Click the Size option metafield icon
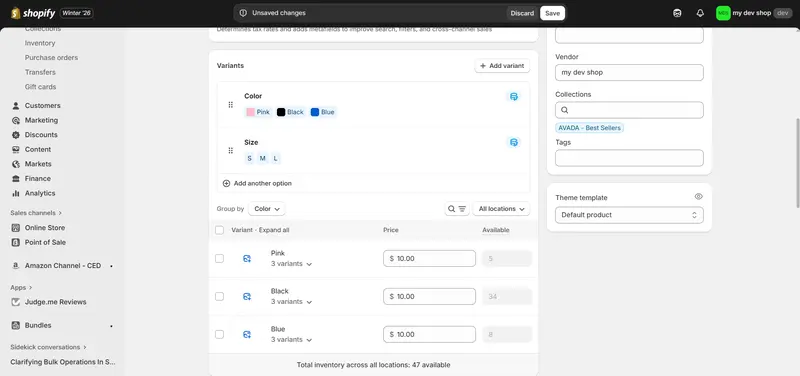 click(x=514, y=142)
